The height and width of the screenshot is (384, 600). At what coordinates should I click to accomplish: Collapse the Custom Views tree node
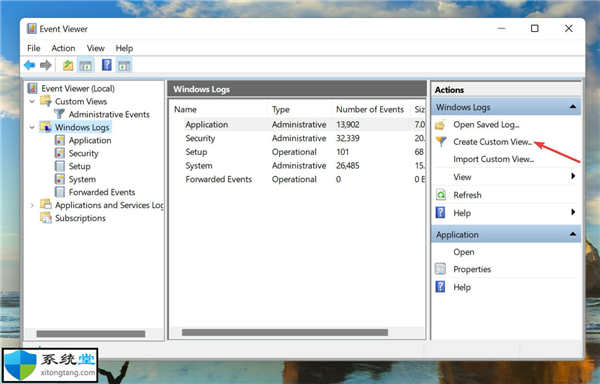[33, 101]
